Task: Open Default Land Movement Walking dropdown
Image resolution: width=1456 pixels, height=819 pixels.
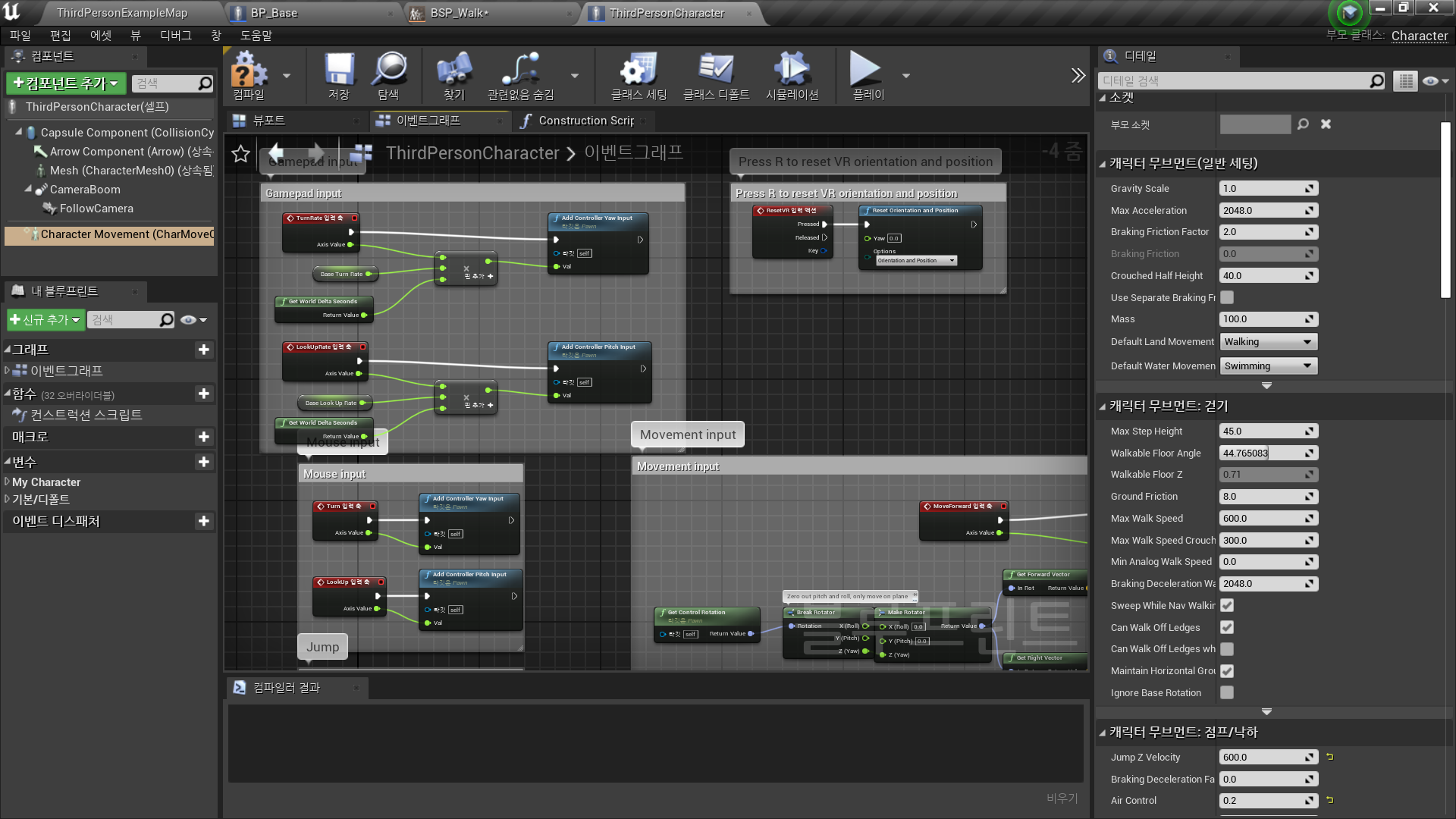Action: tap(1268, 342)
